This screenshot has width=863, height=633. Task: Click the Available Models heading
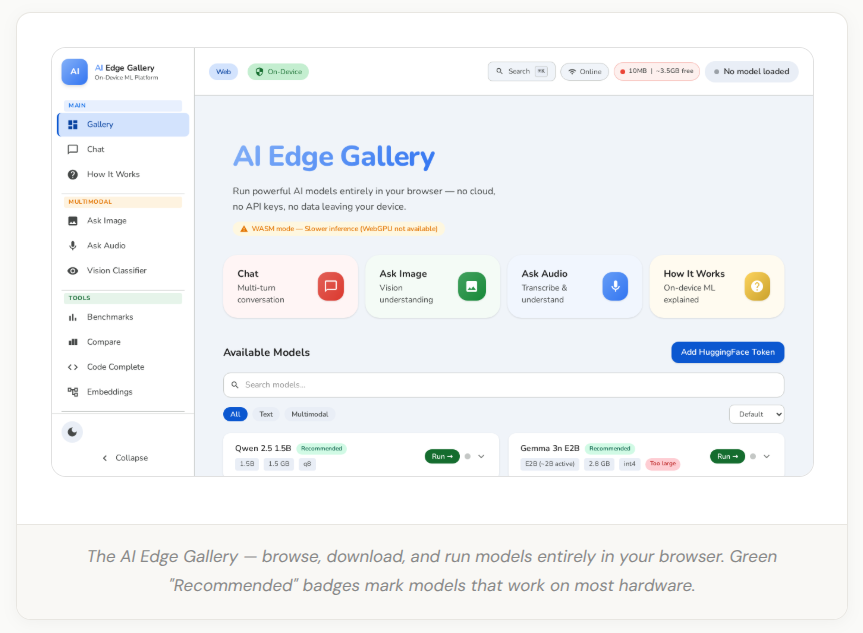[x=266, y=352]
